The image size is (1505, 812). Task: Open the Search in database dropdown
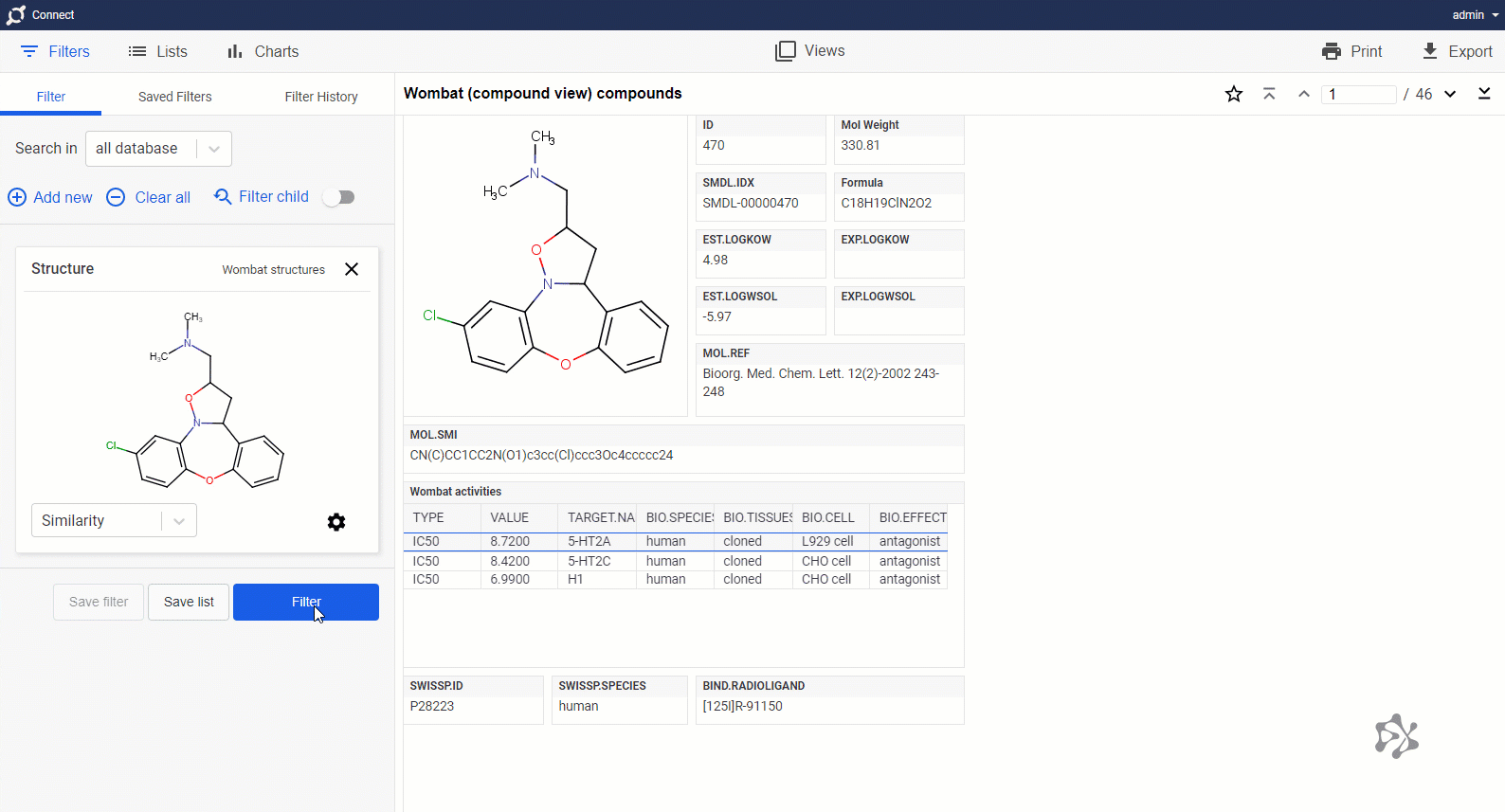(158, 149)
